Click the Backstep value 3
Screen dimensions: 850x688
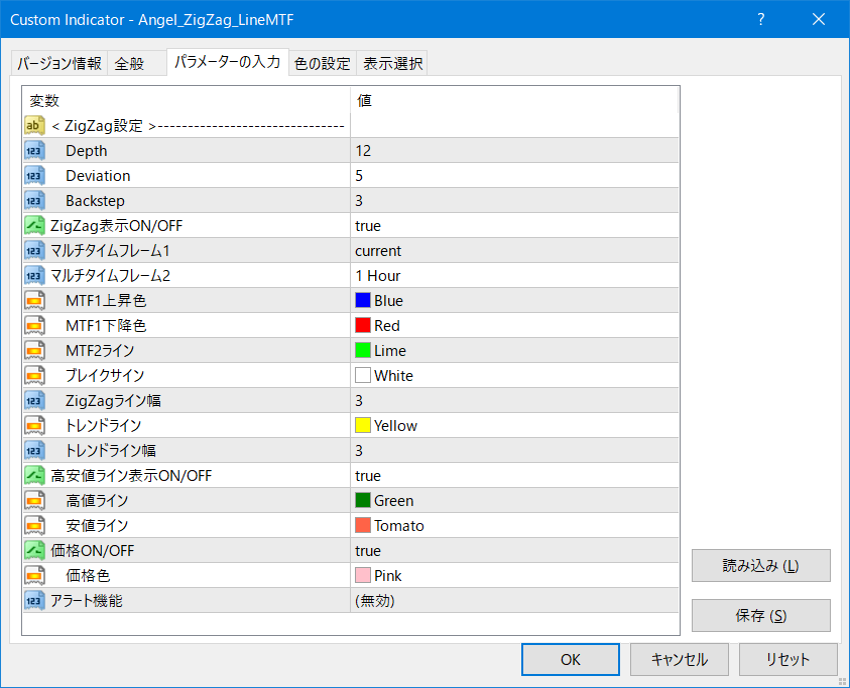click(514, 201)
